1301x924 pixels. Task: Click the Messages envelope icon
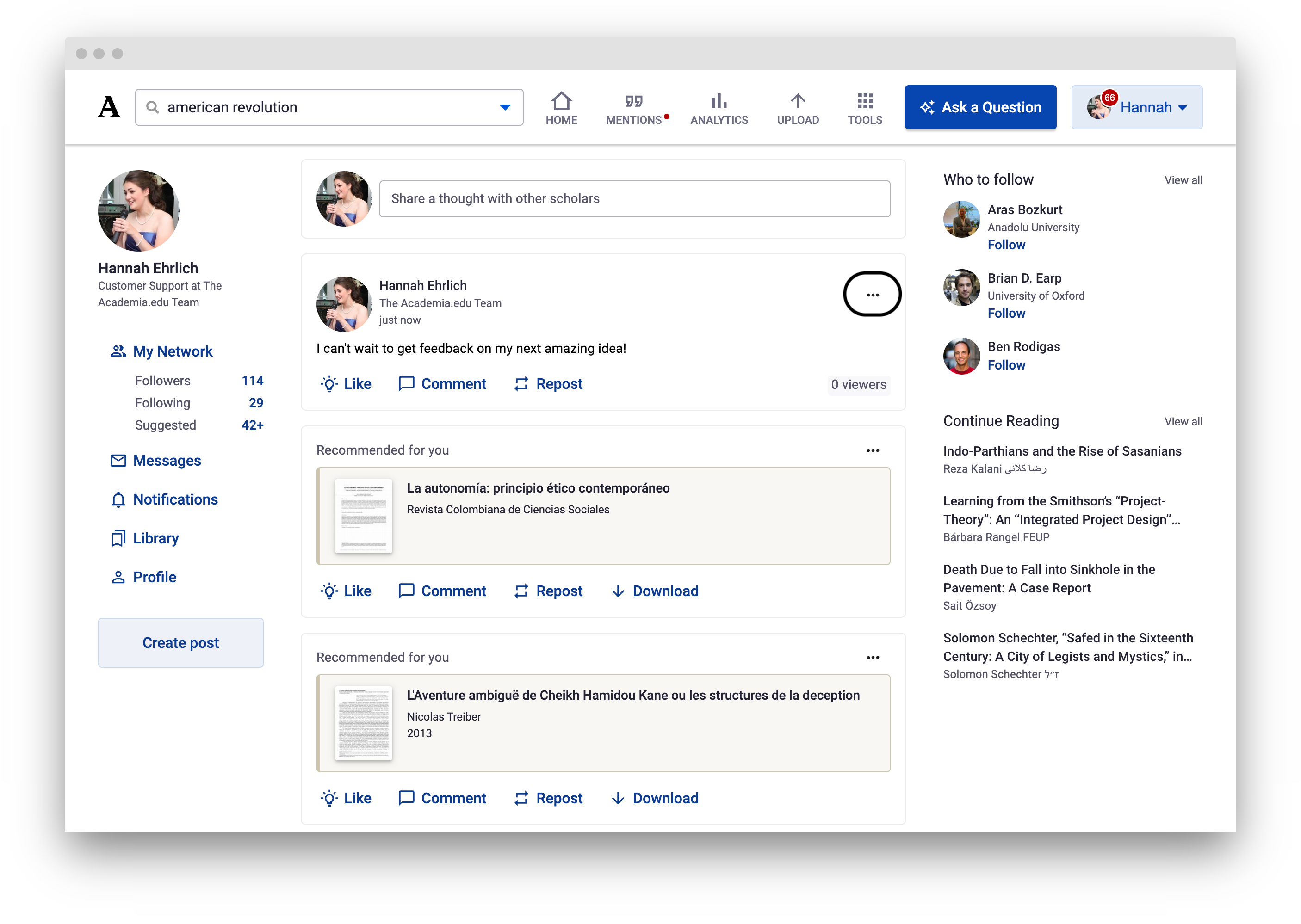(118, 460)
